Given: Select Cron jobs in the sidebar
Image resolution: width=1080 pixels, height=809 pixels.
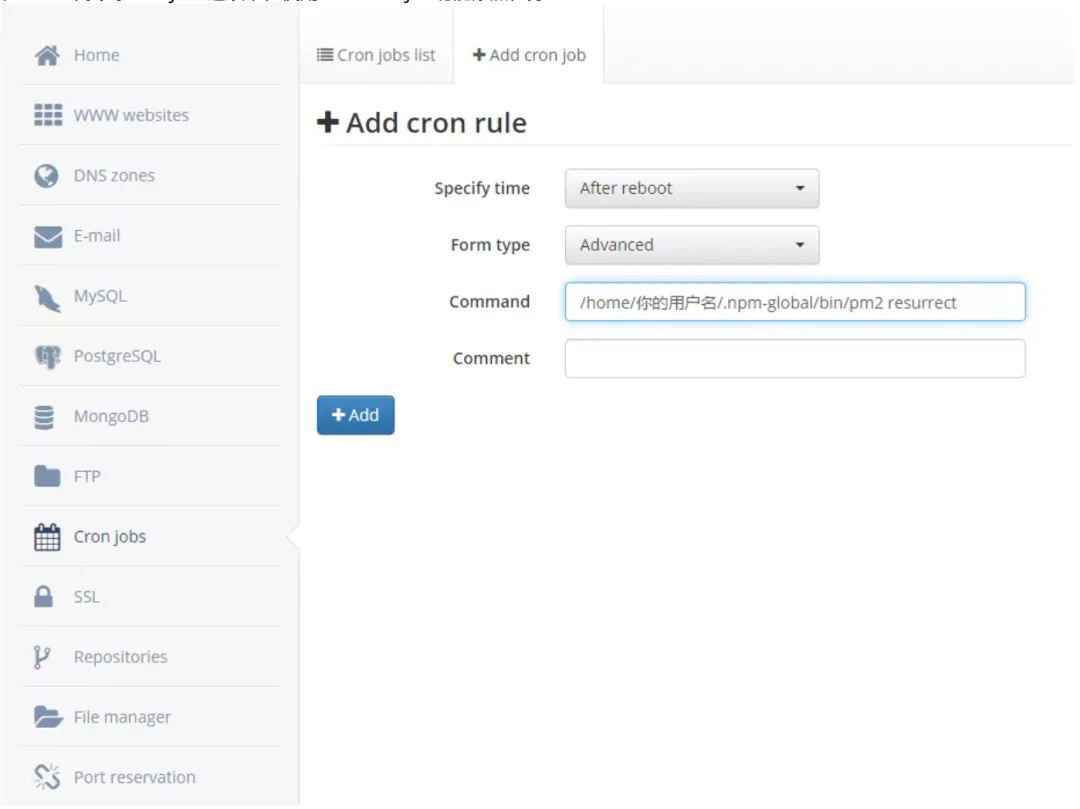Looking at the screenshot, I should coord(109,537).
